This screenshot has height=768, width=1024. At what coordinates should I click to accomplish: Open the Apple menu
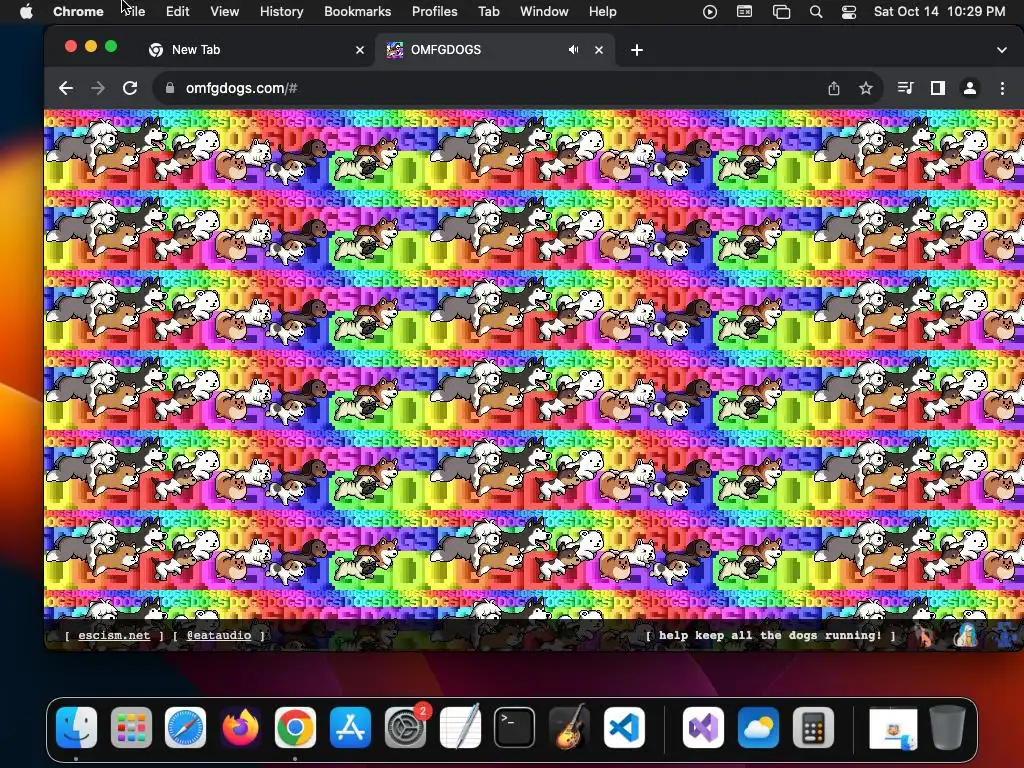tap(26, 11)
